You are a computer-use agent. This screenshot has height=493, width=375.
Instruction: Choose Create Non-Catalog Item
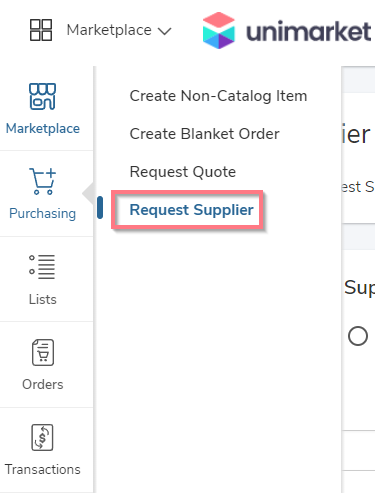(x=218, y=96)
